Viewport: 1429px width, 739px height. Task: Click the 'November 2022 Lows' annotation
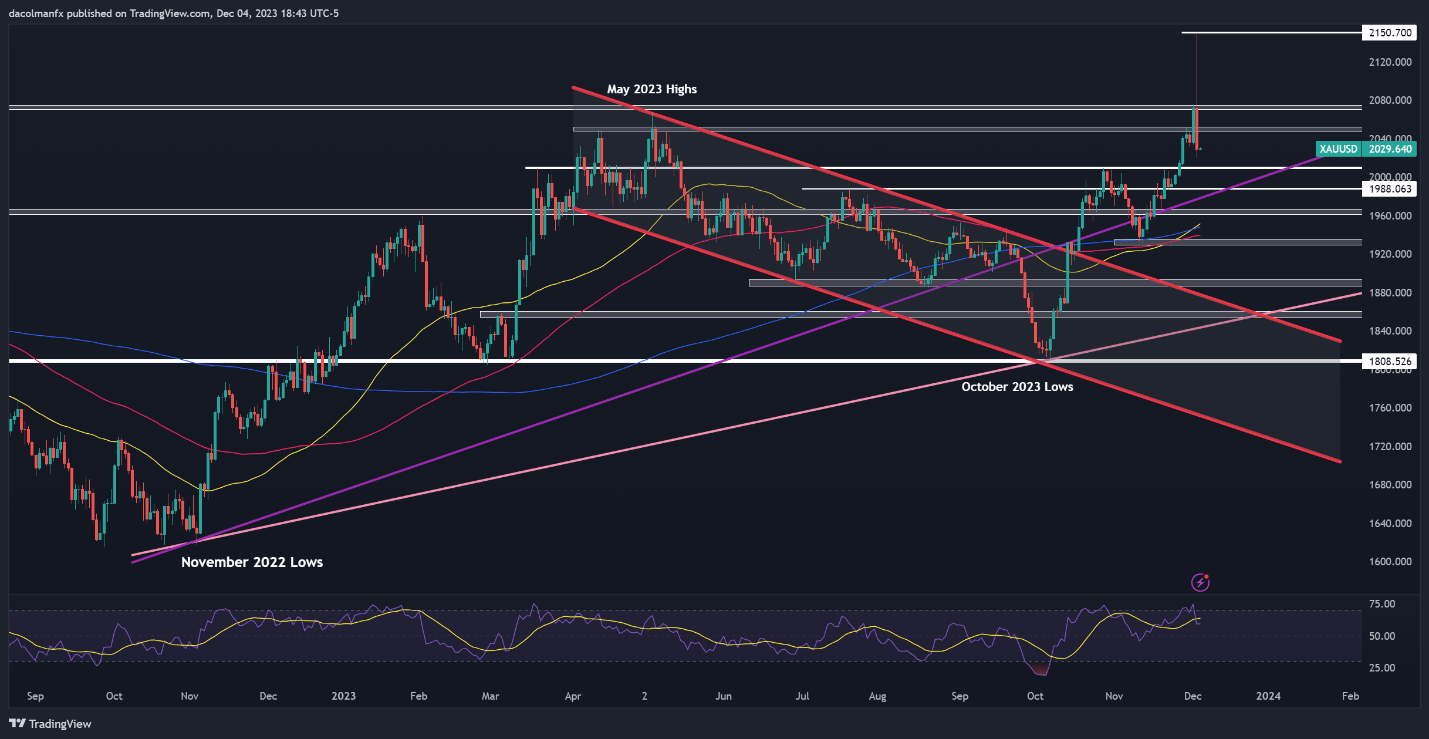(x=252, y=562)
